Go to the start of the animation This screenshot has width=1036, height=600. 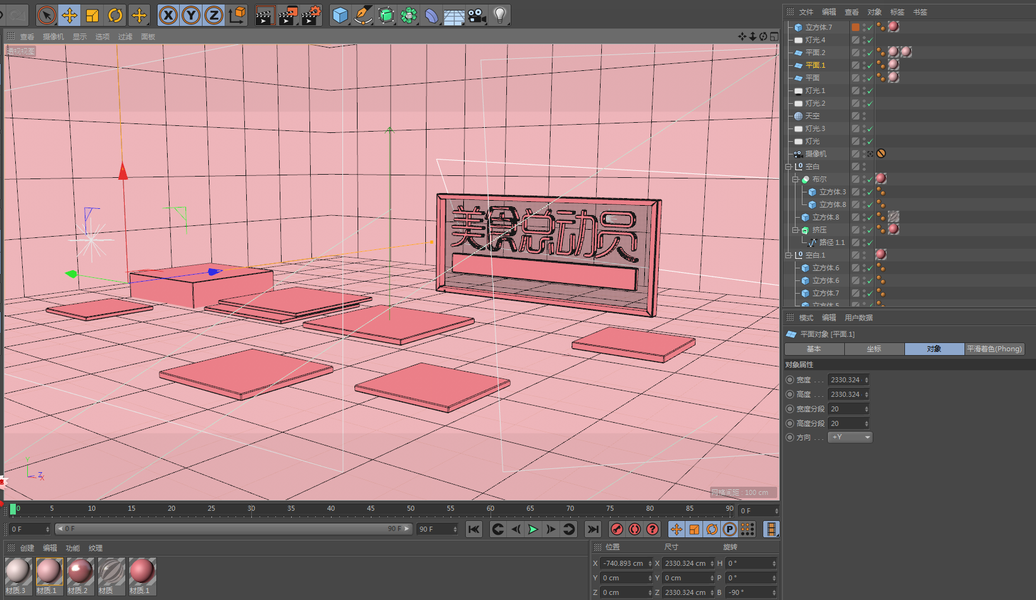click(474, 529)
